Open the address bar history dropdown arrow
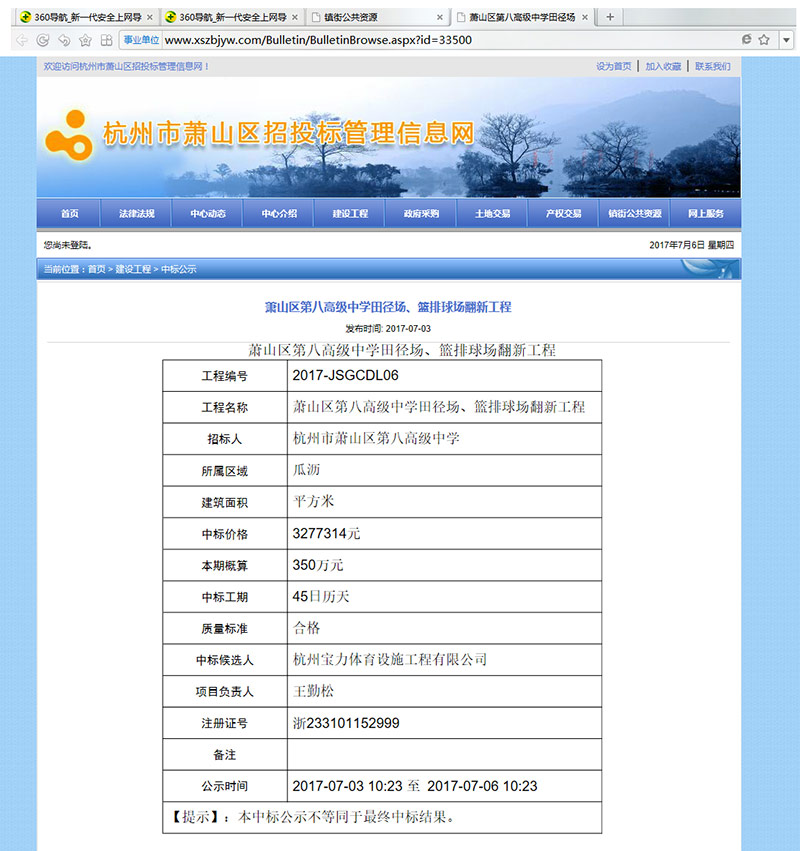800x851 pixels. [x=786, y=41]
